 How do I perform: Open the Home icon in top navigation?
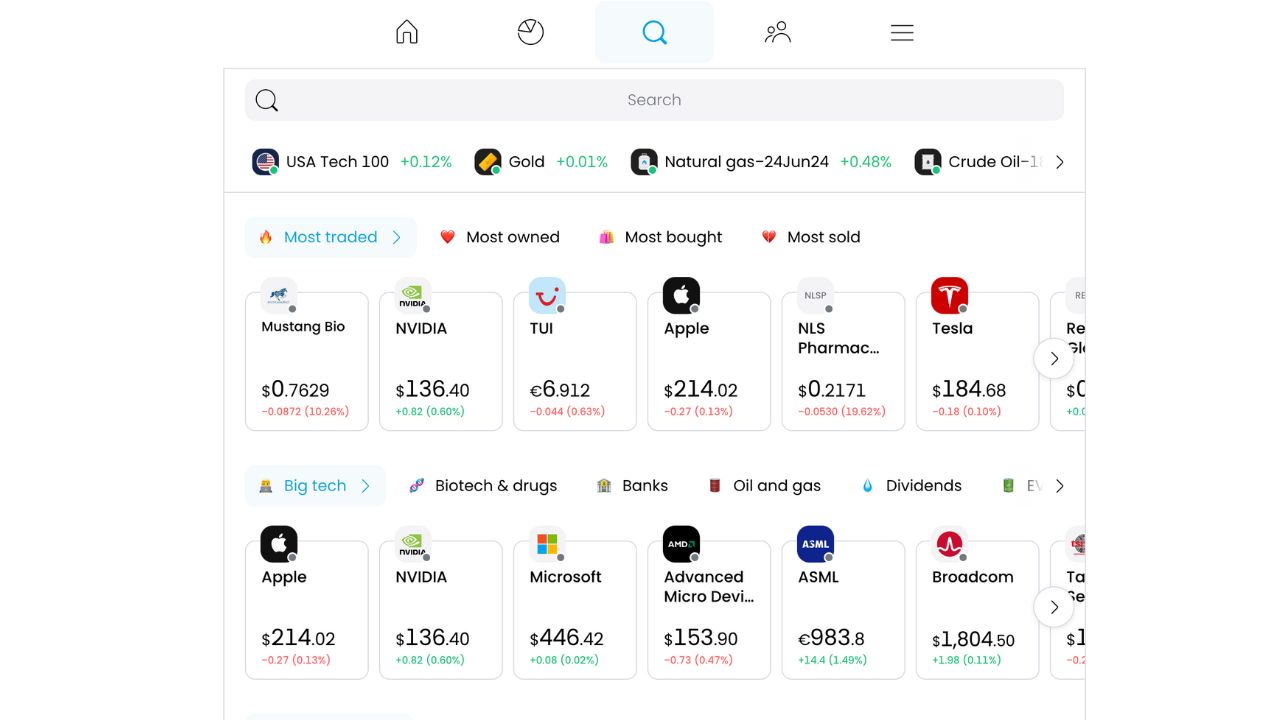click(407, 33)
